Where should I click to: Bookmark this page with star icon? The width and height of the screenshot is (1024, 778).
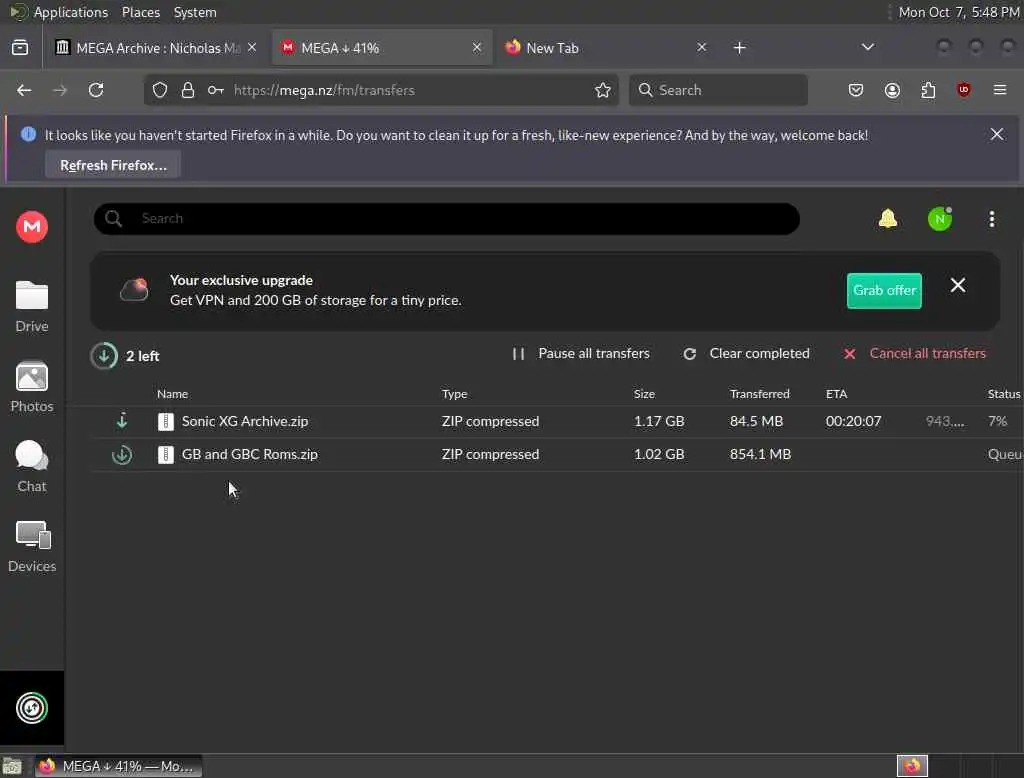(603, 90)
